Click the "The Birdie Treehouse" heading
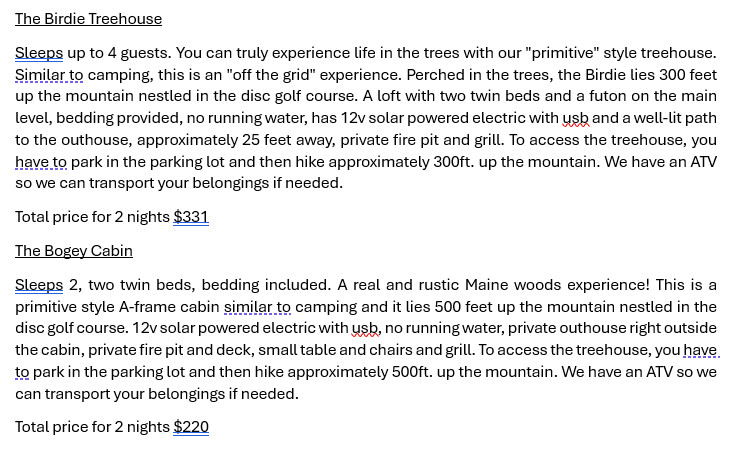The height and width of the screenshot is (451, 752). 88,19
